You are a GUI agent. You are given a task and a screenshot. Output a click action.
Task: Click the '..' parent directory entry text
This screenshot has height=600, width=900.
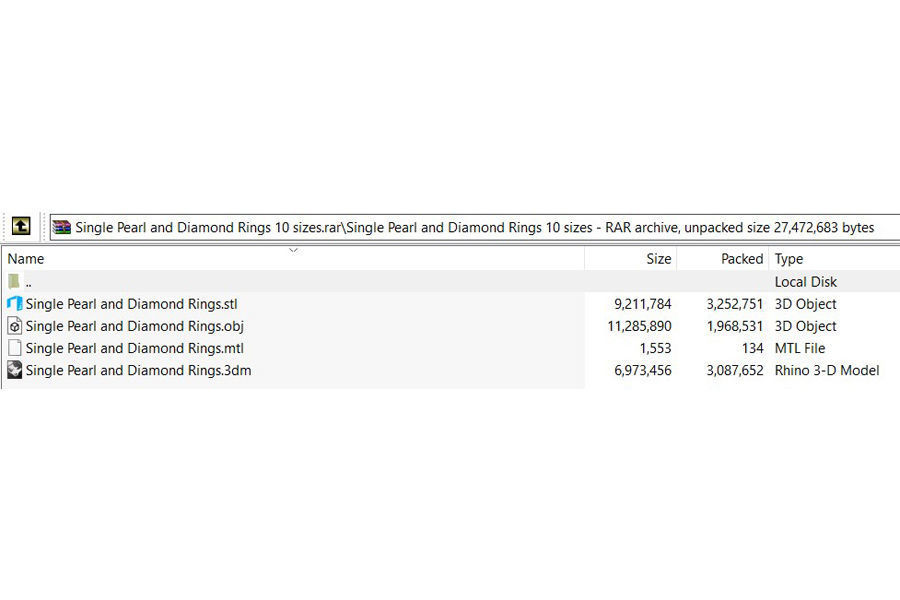pyautogui.click(x=29, y=282)
